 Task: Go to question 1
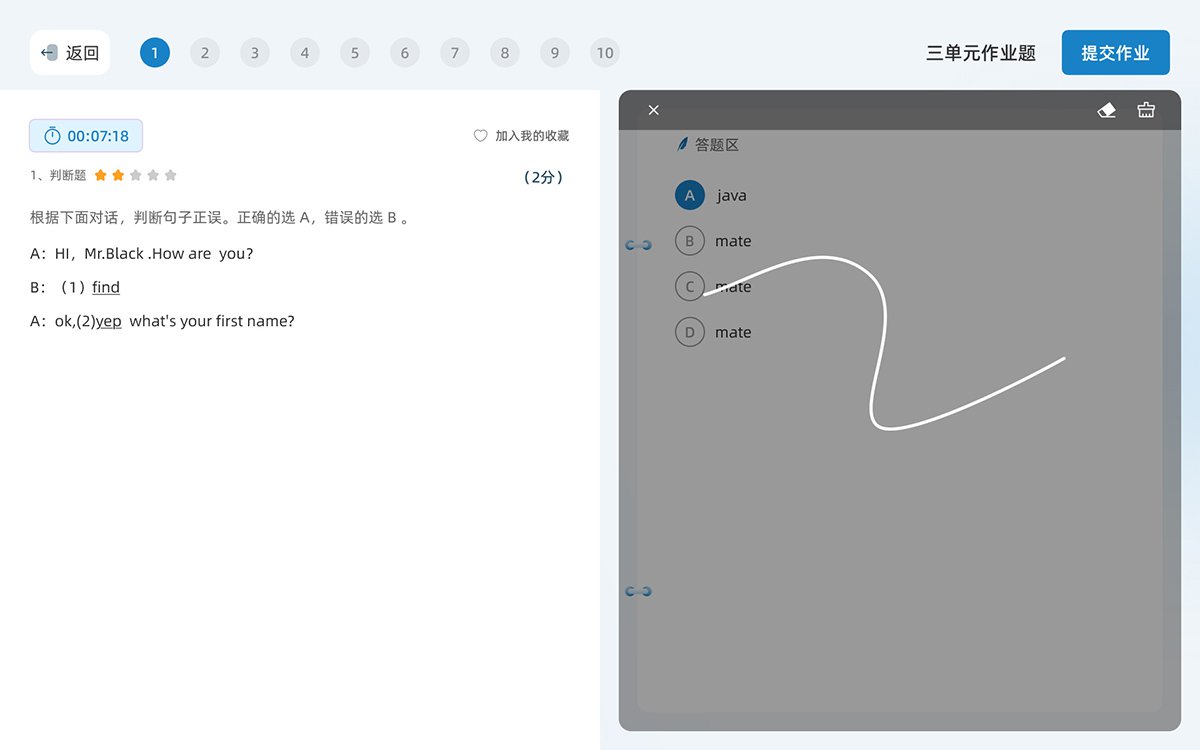(155, 53)
